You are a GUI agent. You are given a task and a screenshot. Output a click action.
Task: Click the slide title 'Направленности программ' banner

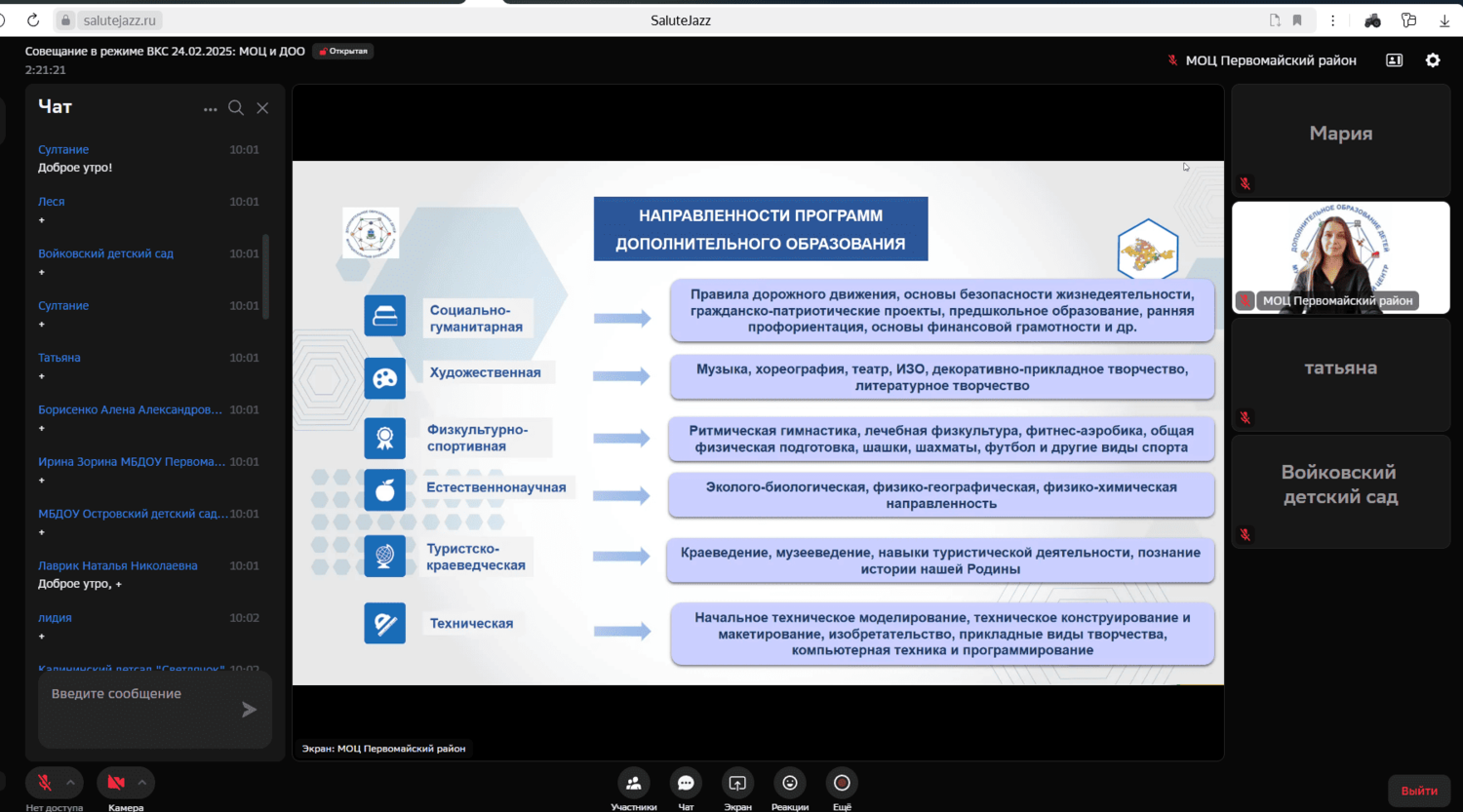pyautogui.click(x=761, y=229)
